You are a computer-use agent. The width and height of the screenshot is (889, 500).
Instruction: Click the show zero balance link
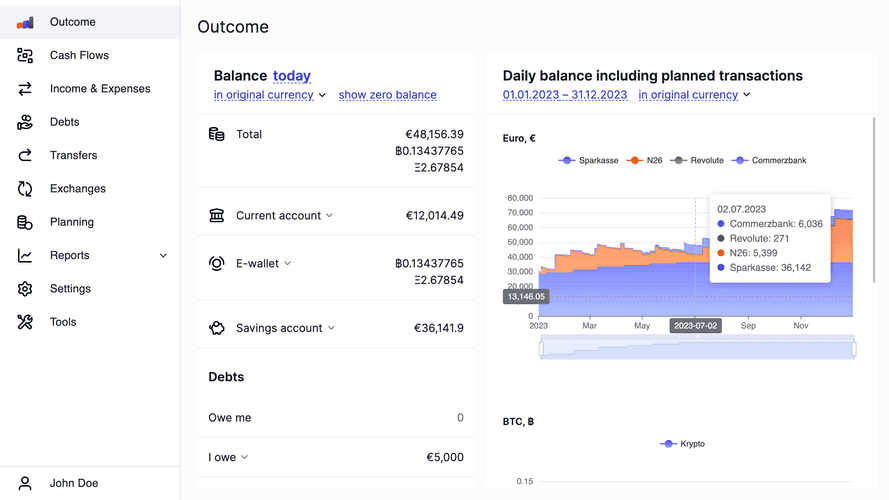387,95
